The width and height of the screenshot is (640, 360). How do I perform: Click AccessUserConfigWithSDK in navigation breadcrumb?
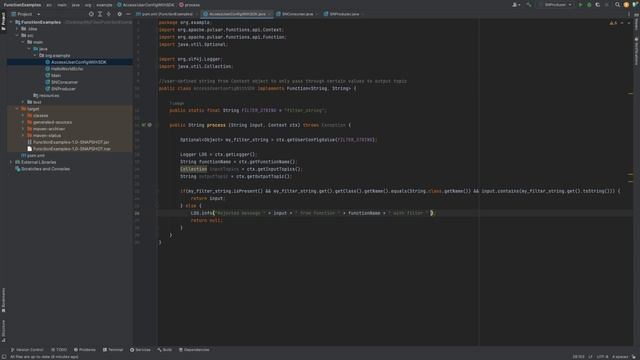click(x=145, y=5)
